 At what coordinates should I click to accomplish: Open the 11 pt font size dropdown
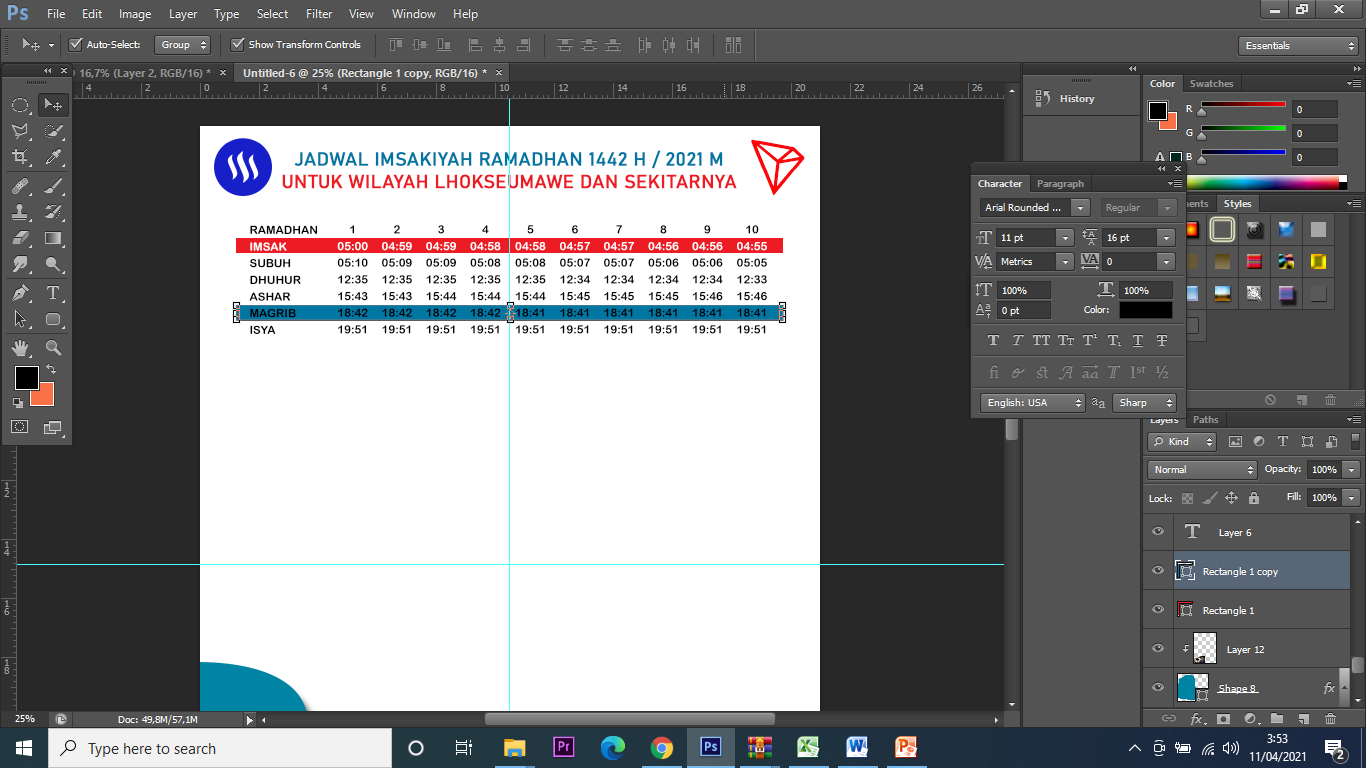pyautogui.click(x=1065, y=238)
